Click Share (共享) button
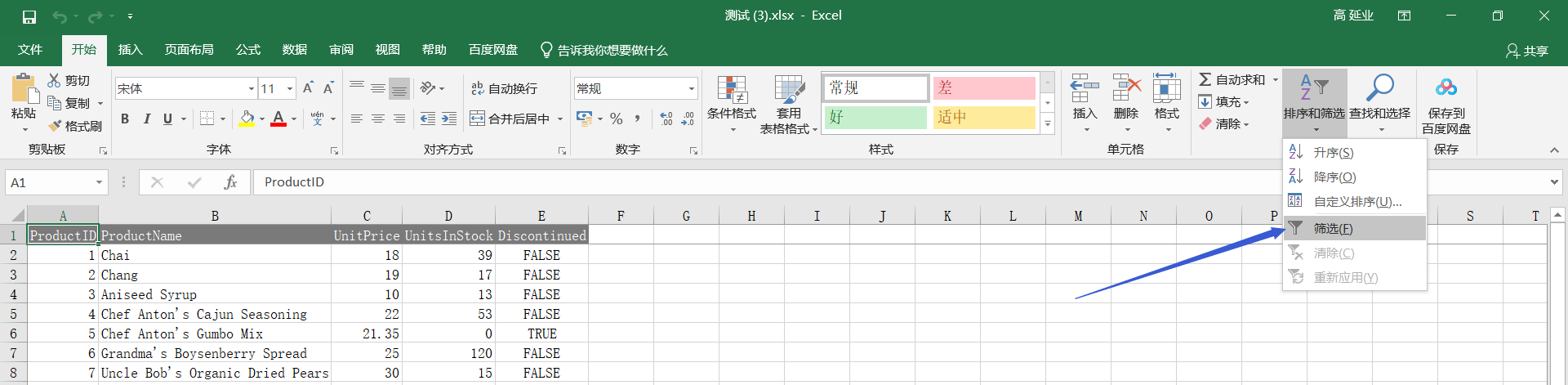 [x=1527, y=51]
